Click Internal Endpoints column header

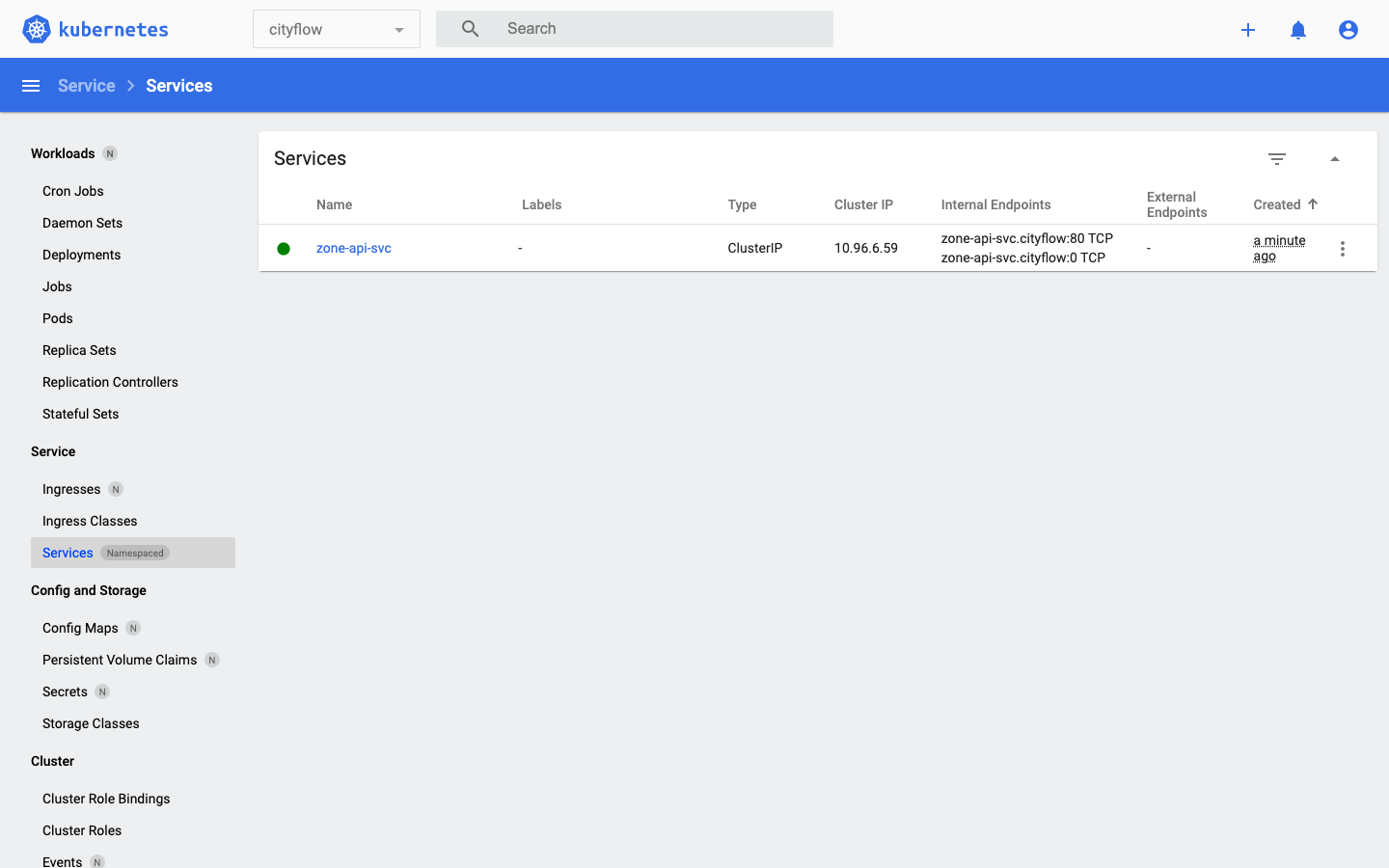pyautogui.click(x=996, y=204)
